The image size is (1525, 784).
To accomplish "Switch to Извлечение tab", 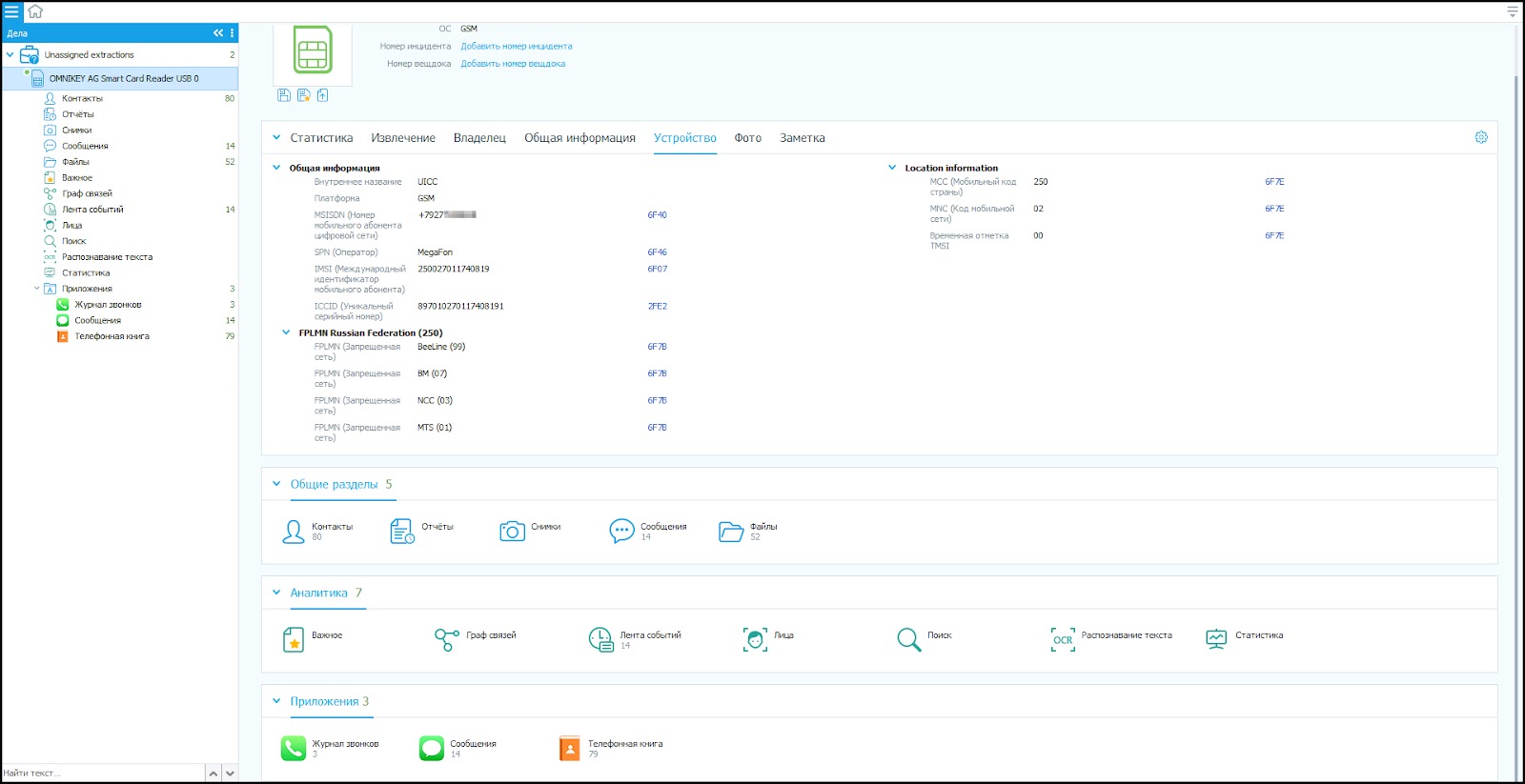I will pyautogui.click(x=403, y=138).
